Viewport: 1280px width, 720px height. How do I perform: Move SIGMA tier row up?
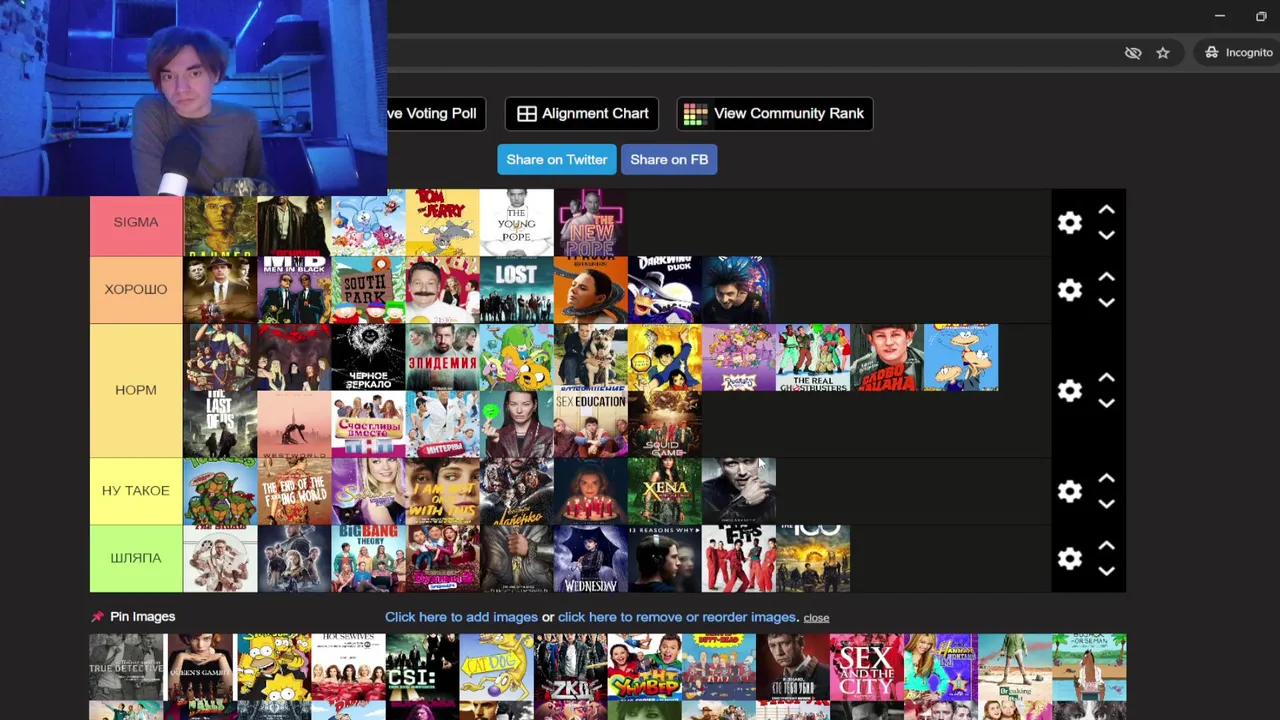click(x=1106, y=210)
